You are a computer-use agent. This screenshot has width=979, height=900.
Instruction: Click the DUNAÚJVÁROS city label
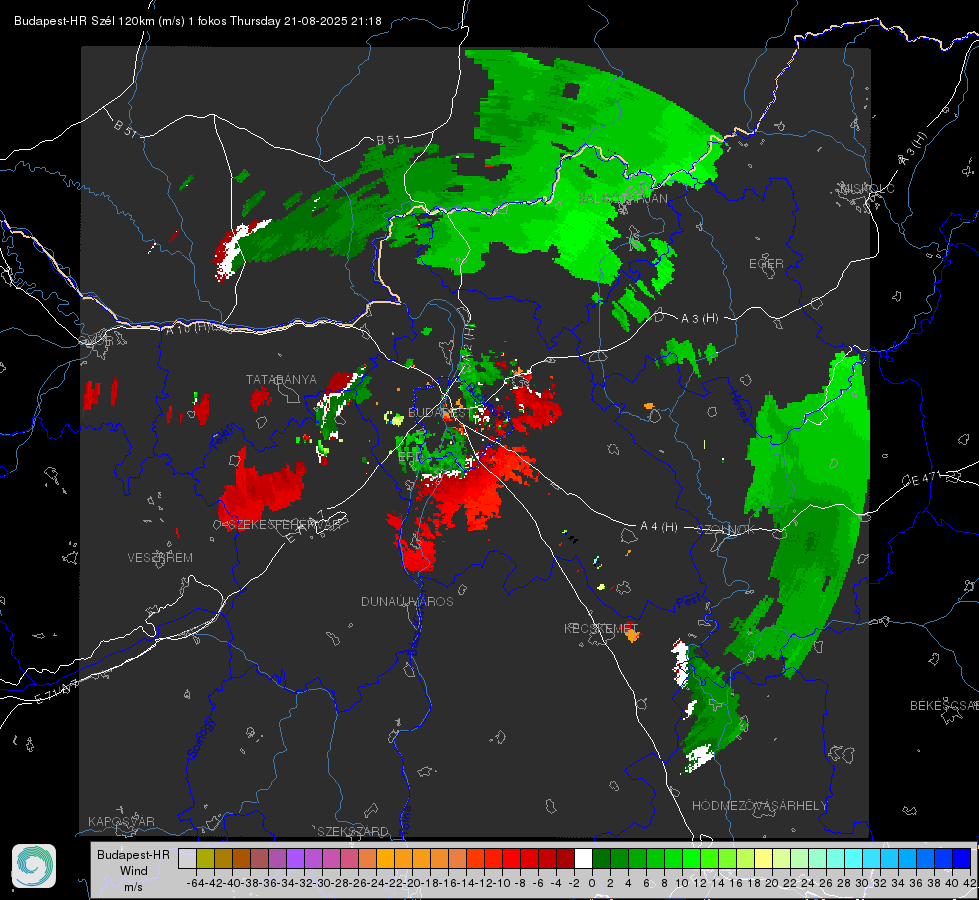point(407,601)
